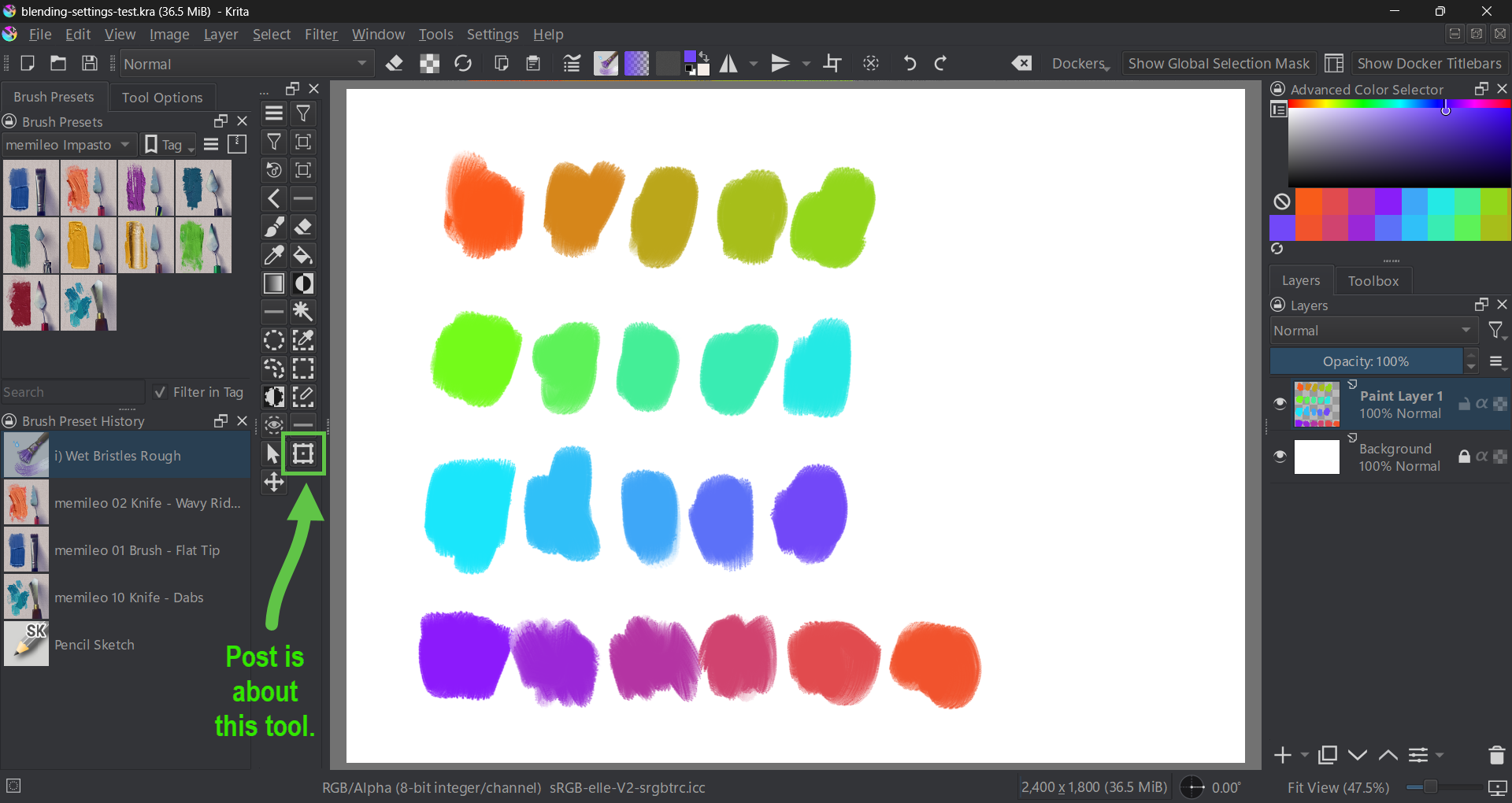Click the Undo arrow in toolbar
Viewport: 1512px width, 803px height.
click(910, 64)
